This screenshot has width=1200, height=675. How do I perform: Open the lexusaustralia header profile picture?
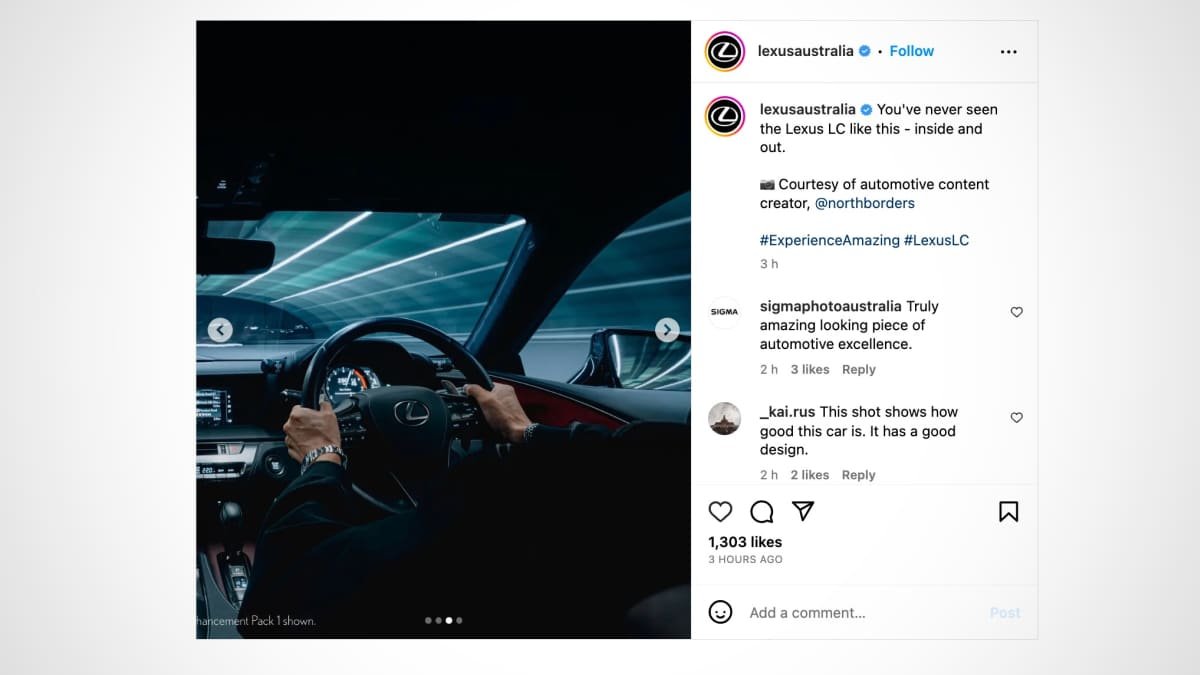click(724, 51)
